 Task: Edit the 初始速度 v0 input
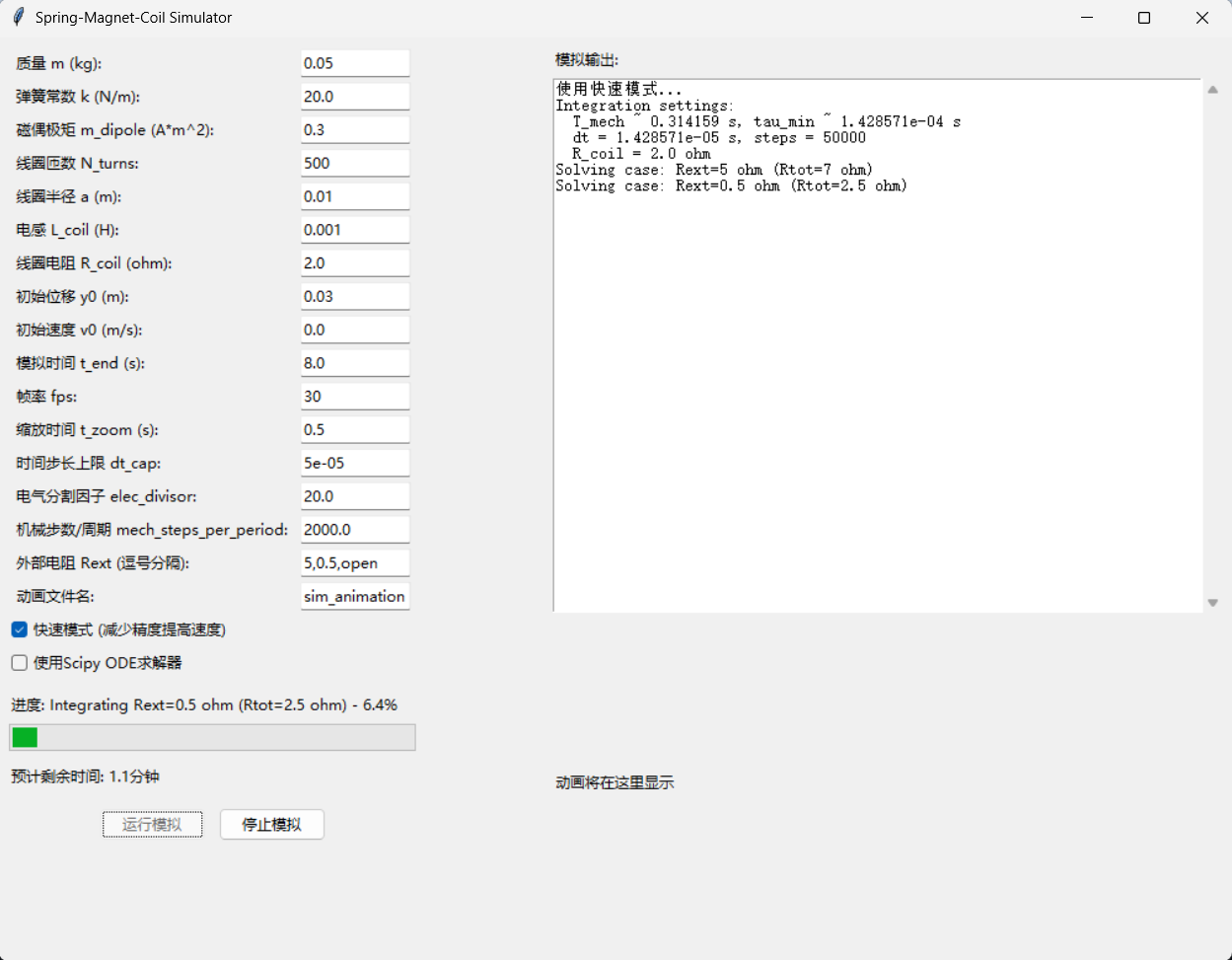point(355,330)
